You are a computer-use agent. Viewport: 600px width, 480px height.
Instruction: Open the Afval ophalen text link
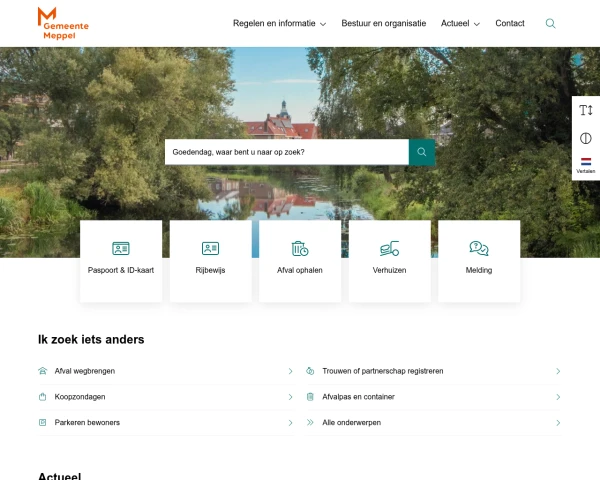(x=300, y=270)
